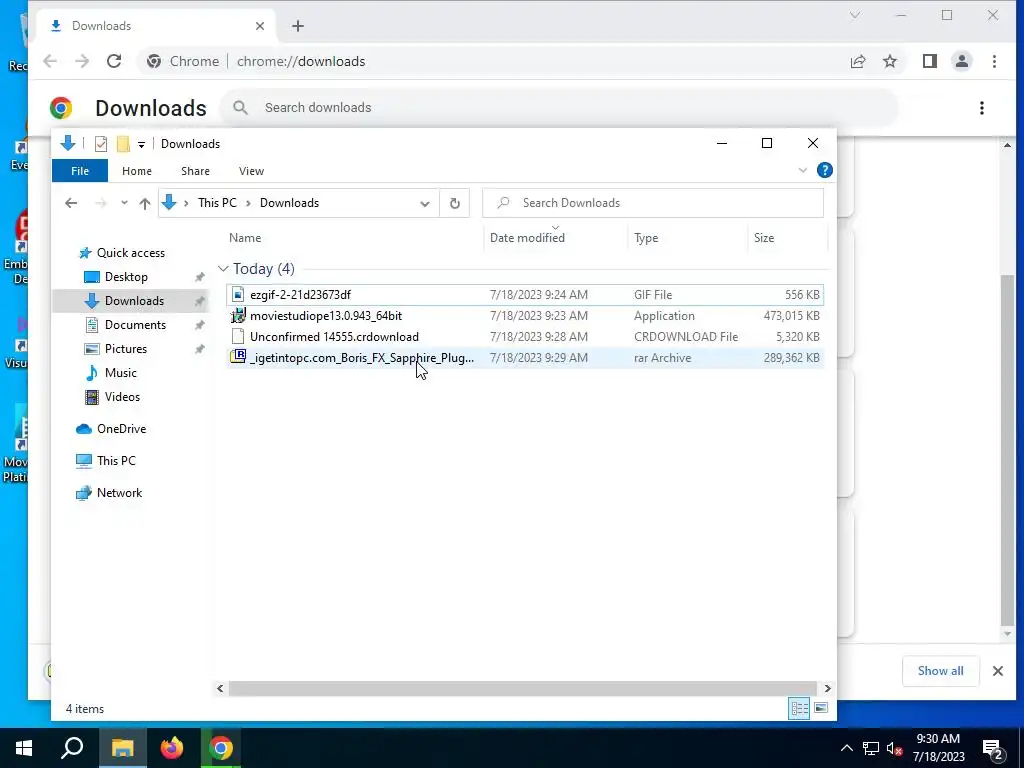Select Pictures in the navigation pane
The height and width of the screenshot is (768, 1024).
click(x=125, y=349)
